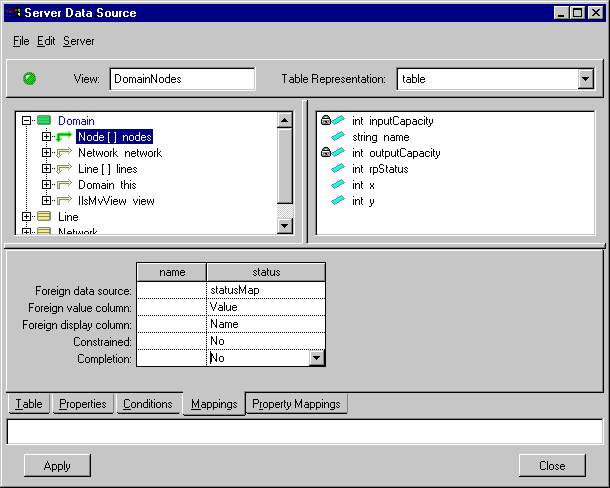This screenshot has height=488, width=610.
Task: Click the green status indicator icon
Action: pos(29,78)
